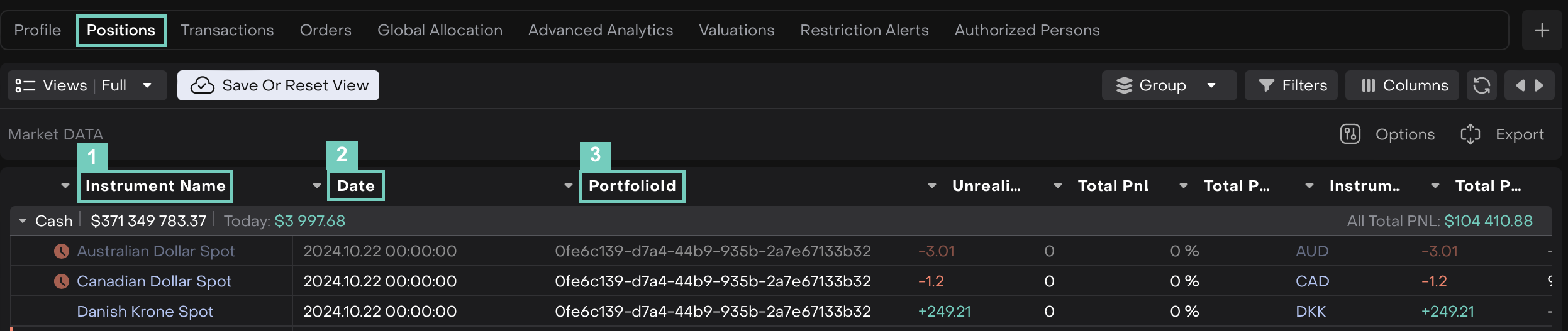This screenshot has height=331, width=1568.
Task: Collapse the Cash group row
Action: 23,221
